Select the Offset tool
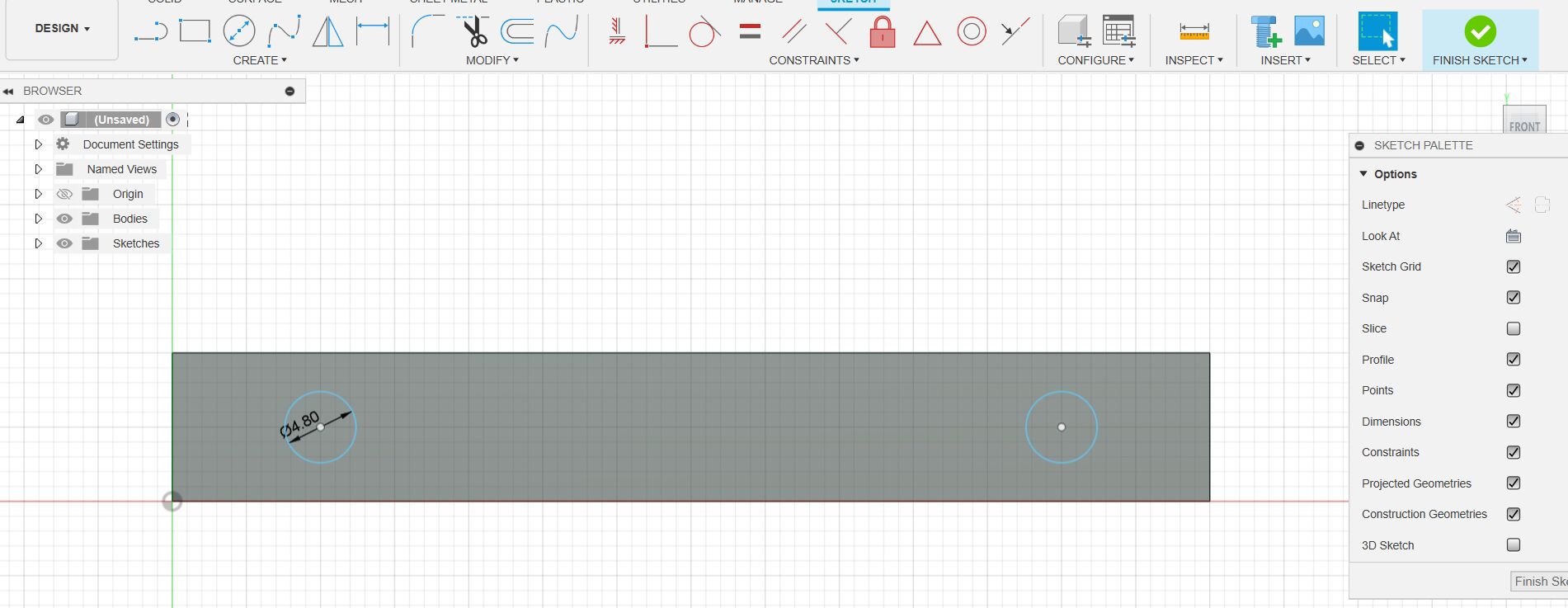The width and height of the screenshot is (1568, 608). click(518, 31)
